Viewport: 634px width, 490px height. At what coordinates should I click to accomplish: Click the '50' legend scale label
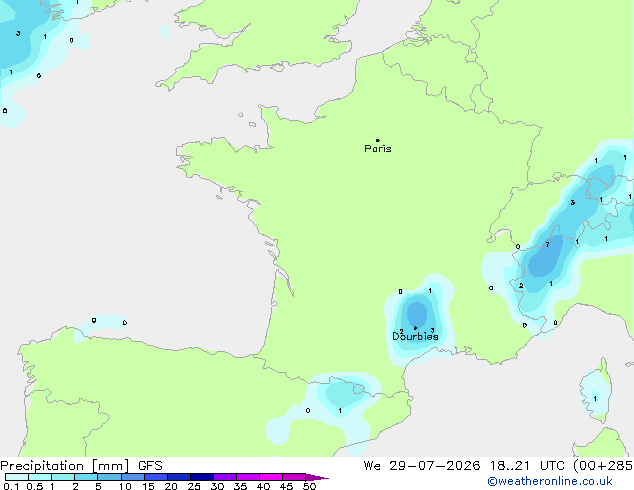[x=310, y=486]
